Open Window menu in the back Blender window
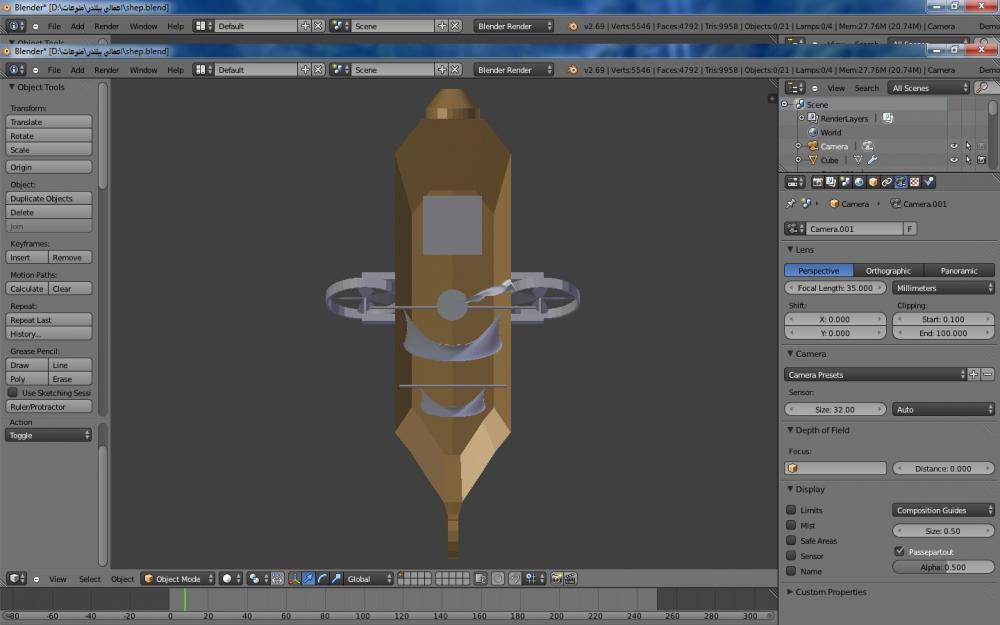1000x625 pixels. pos(143,26)
